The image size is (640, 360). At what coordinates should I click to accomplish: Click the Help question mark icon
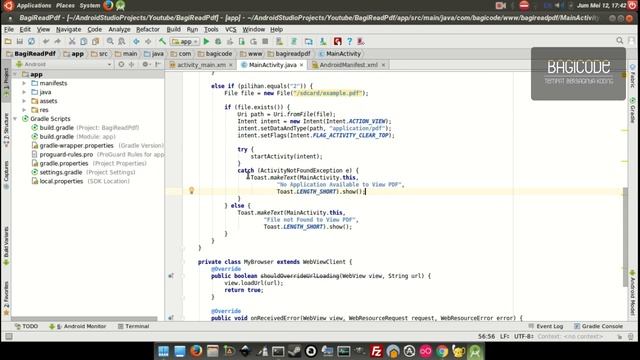point(349,41)
